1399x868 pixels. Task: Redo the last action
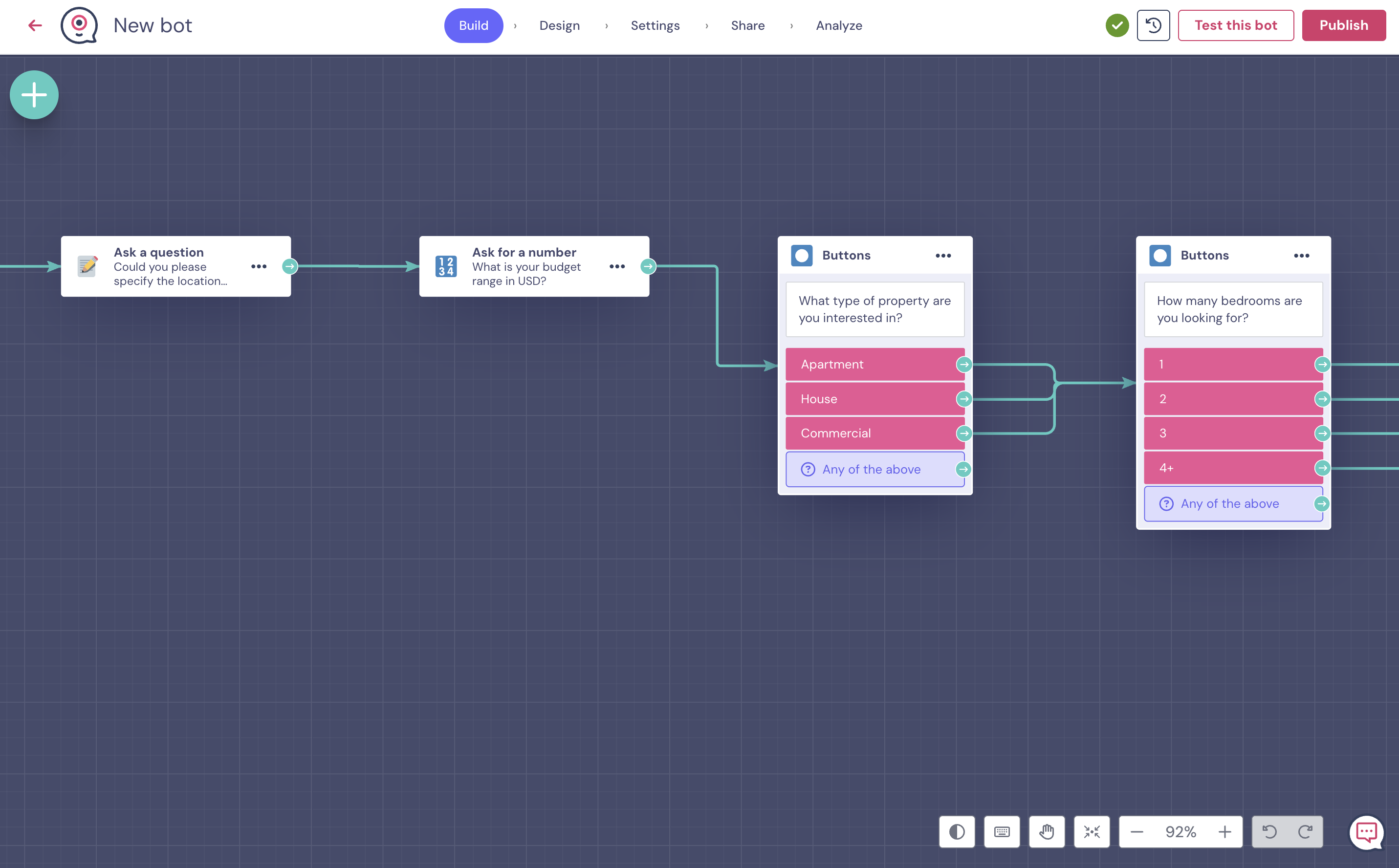tap(1306, 831)
